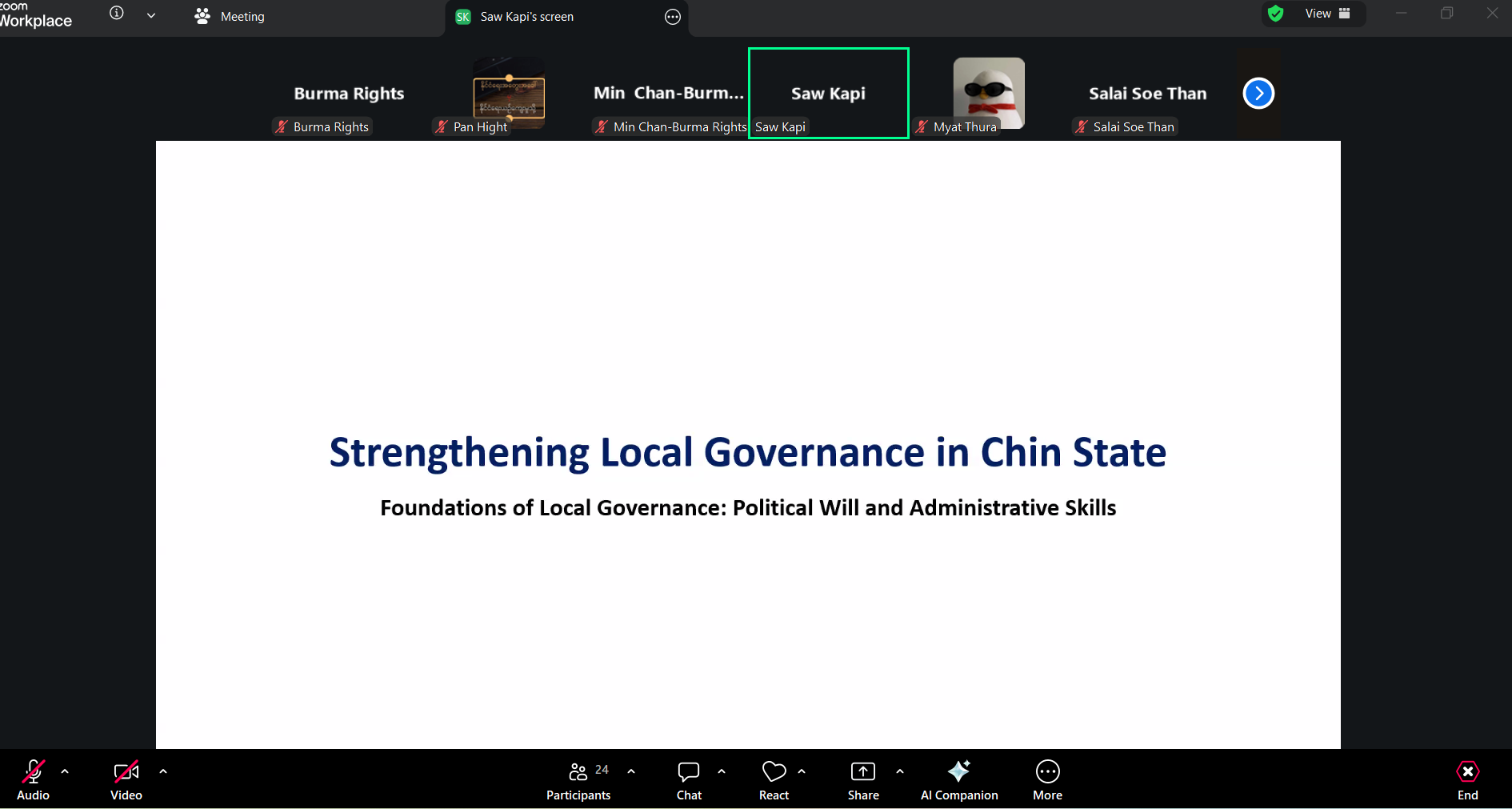Expand video options caret next to Video
The width and height of the screenshot is (1512, 809).
(x=163, y=771)
